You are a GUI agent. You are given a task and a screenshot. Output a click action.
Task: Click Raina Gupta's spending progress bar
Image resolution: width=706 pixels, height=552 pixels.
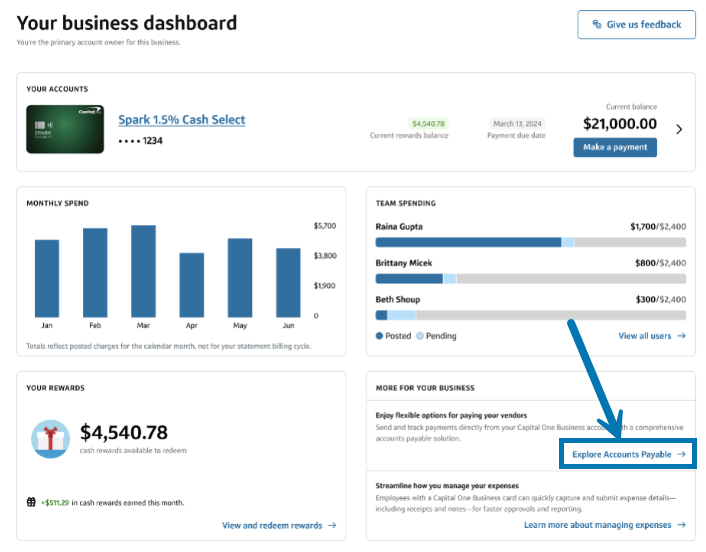530,242
